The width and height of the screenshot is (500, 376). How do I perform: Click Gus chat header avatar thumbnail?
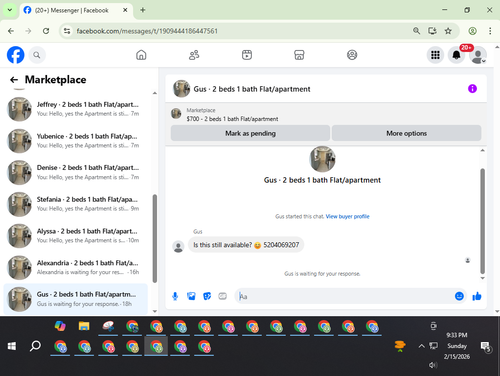[x=181, y=89]
